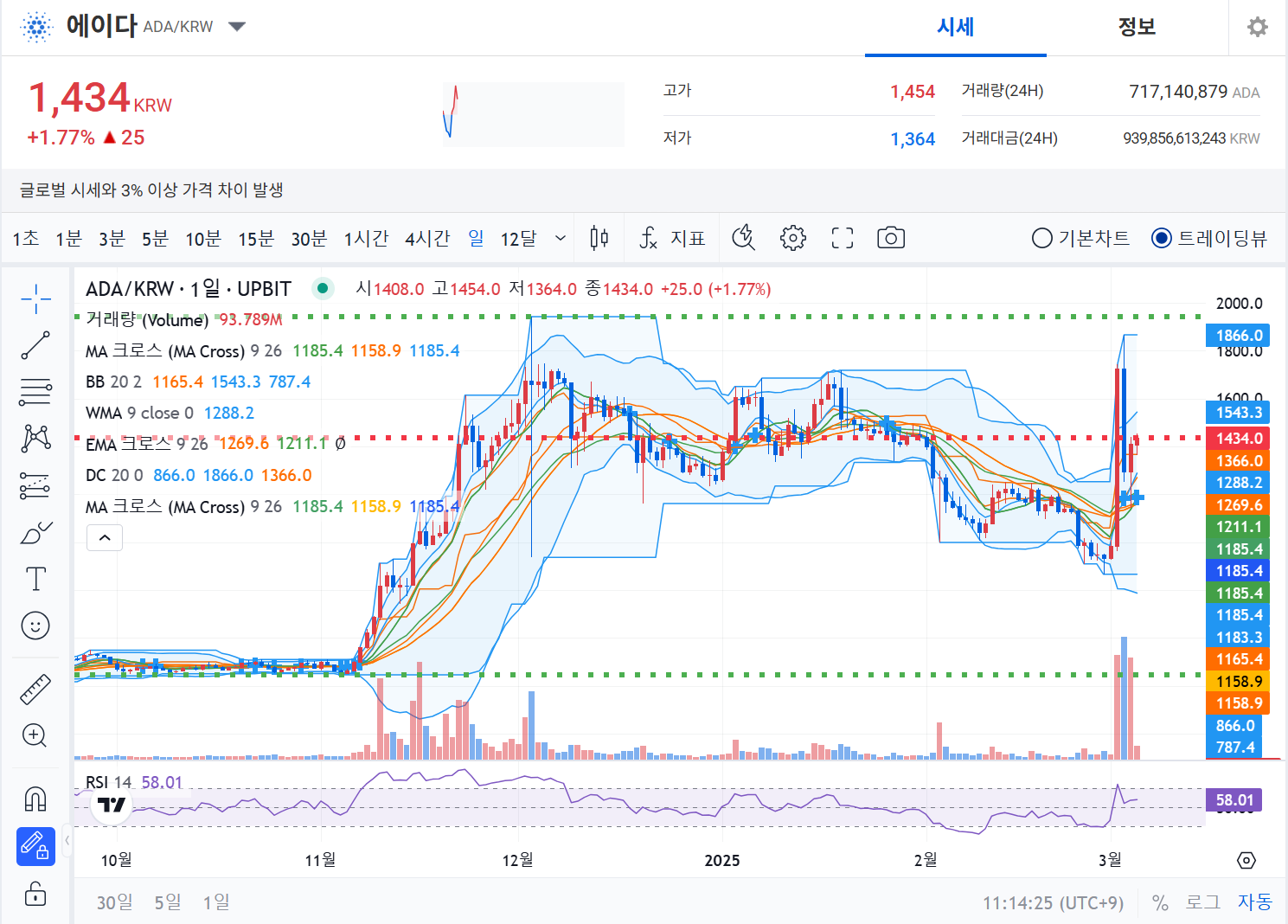Open the Fibonacci retracement tool
This screenshot has width=1288, height=924.
tap(35, 392)
